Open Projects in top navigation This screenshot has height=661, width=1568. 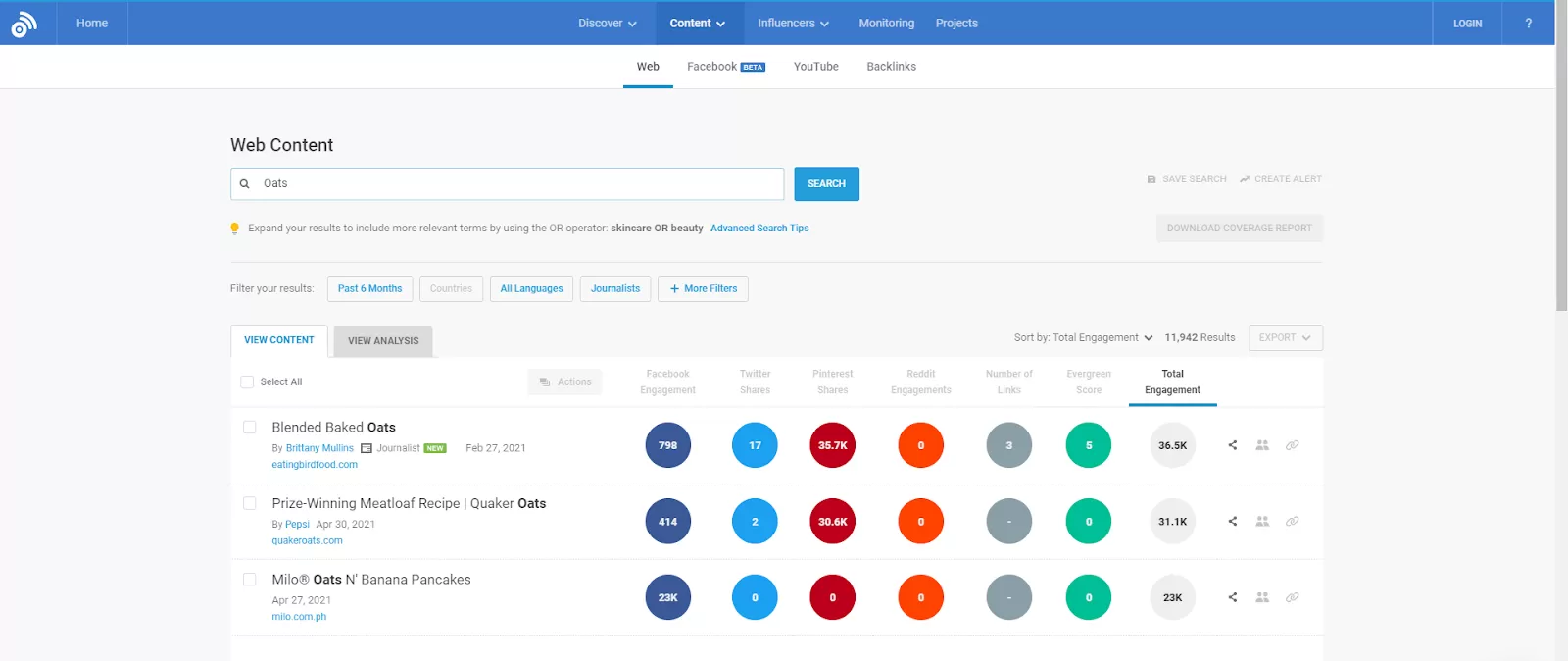(956, 24)
